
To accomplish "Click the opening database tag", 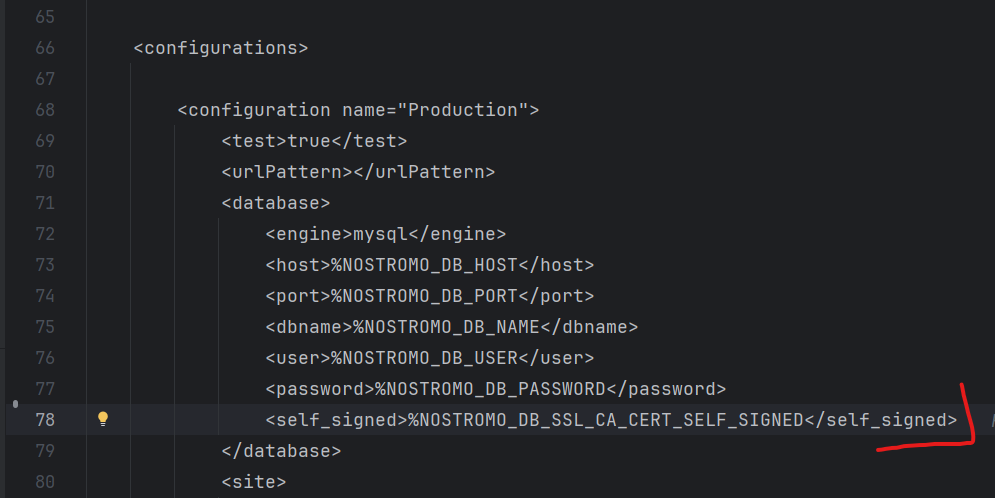I will tap(276, 203).
